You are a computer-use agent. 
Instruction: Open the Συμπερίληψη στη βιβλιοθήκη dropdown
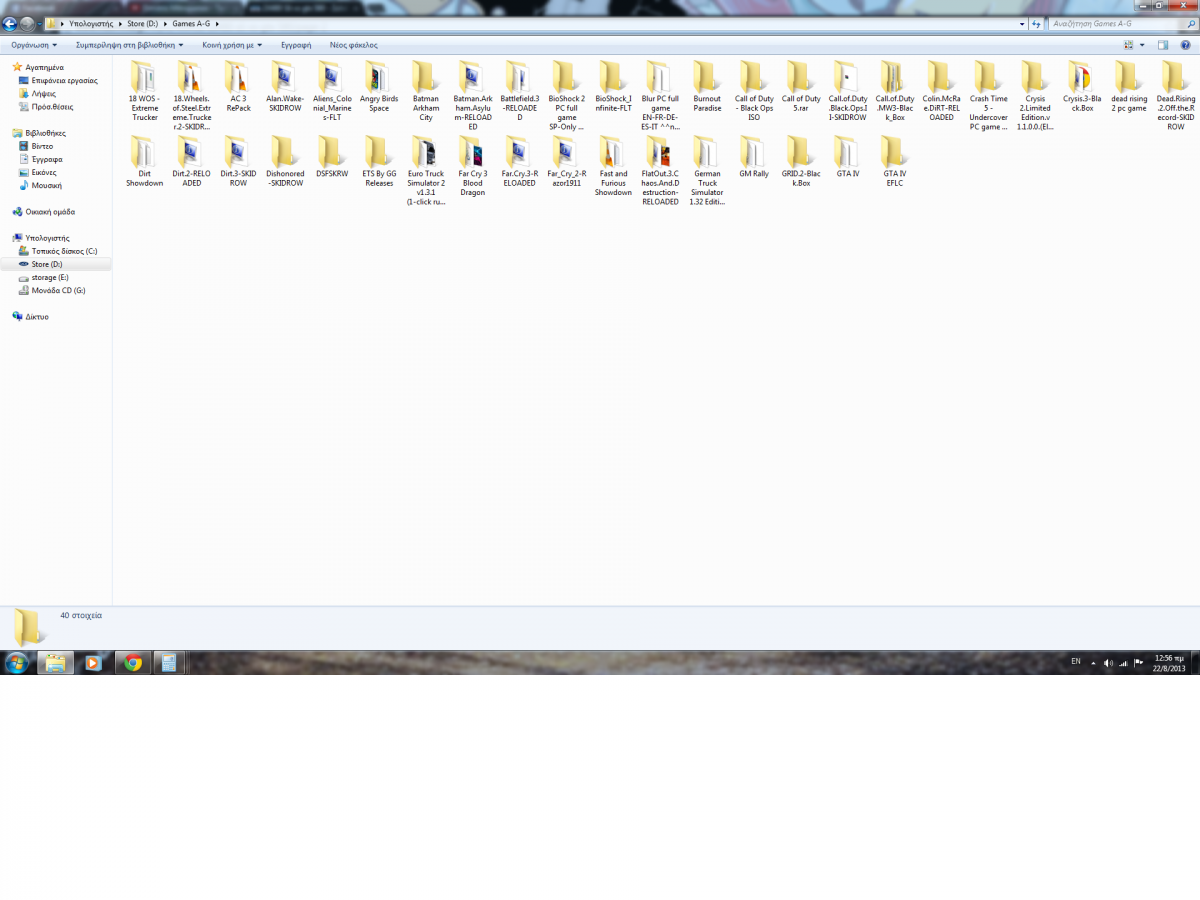point(130,45)
